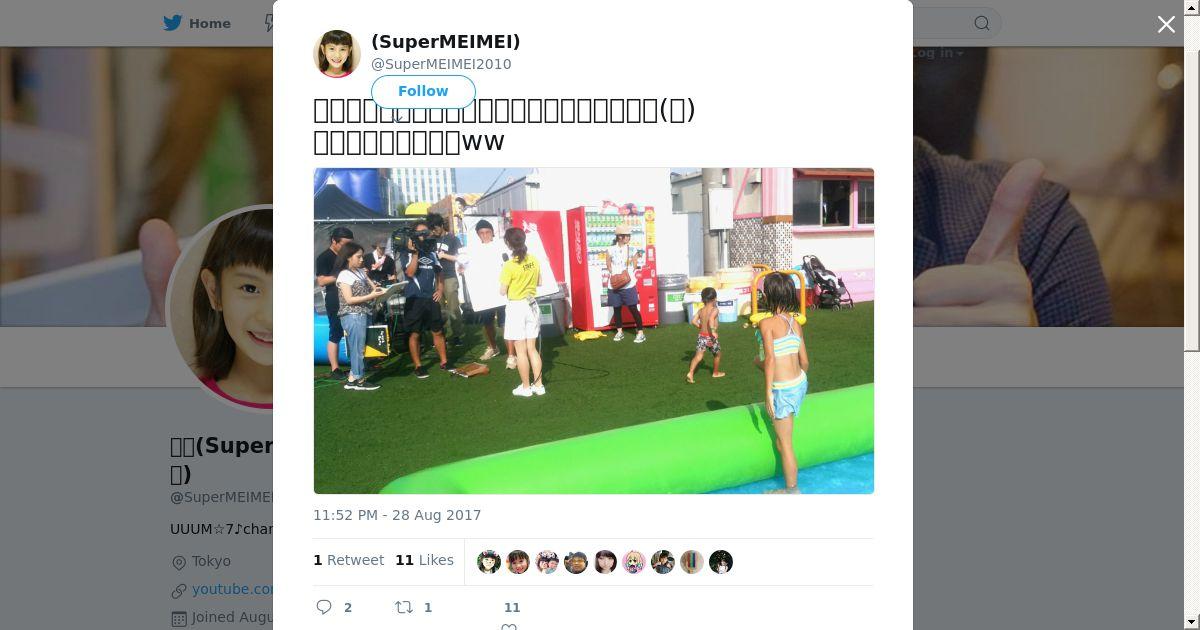Click the page vertical scrollbar

pyautogui.click(x=1192, y=315)
